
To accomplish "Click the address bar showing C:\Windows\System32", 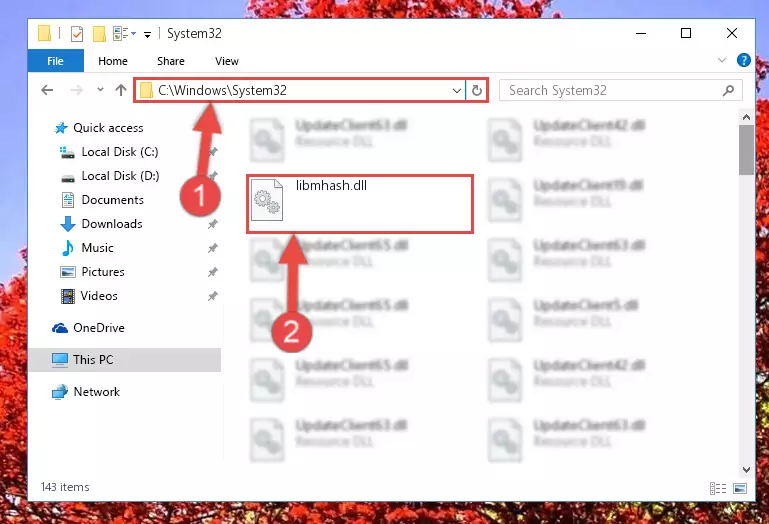I will coord(300,90).
